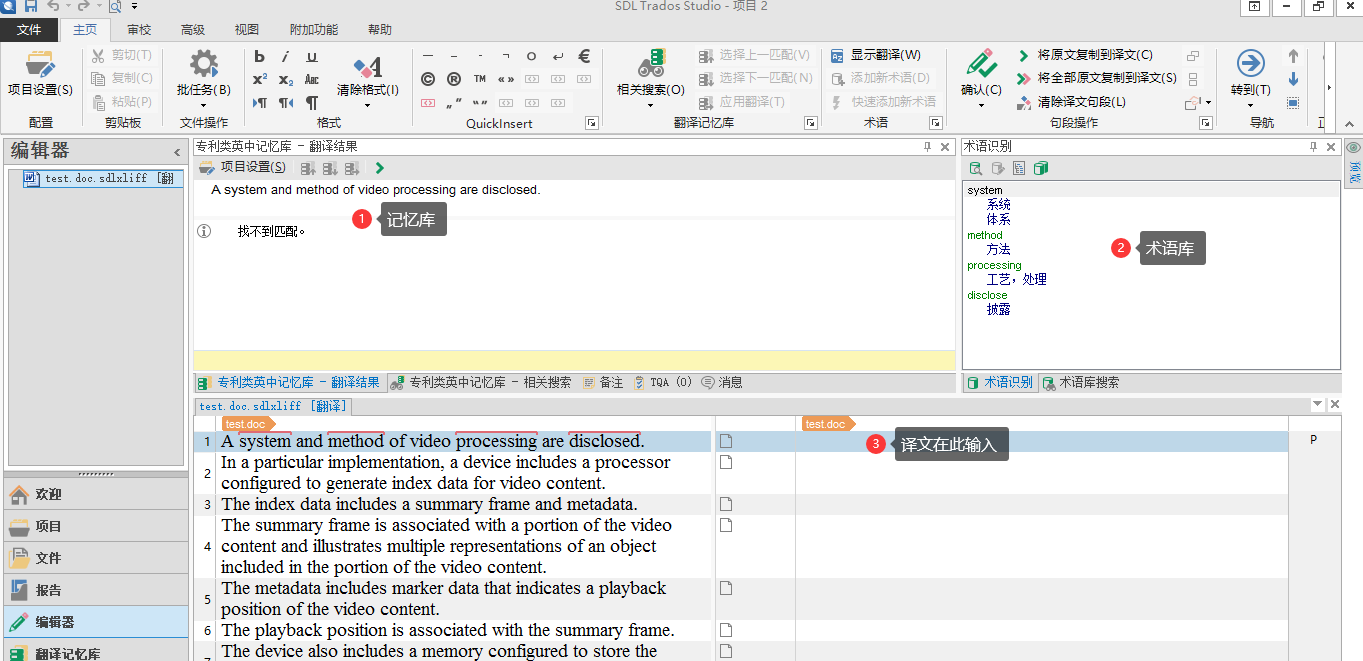
Task: Click the Go To arrow icon
Action: 1250,66
